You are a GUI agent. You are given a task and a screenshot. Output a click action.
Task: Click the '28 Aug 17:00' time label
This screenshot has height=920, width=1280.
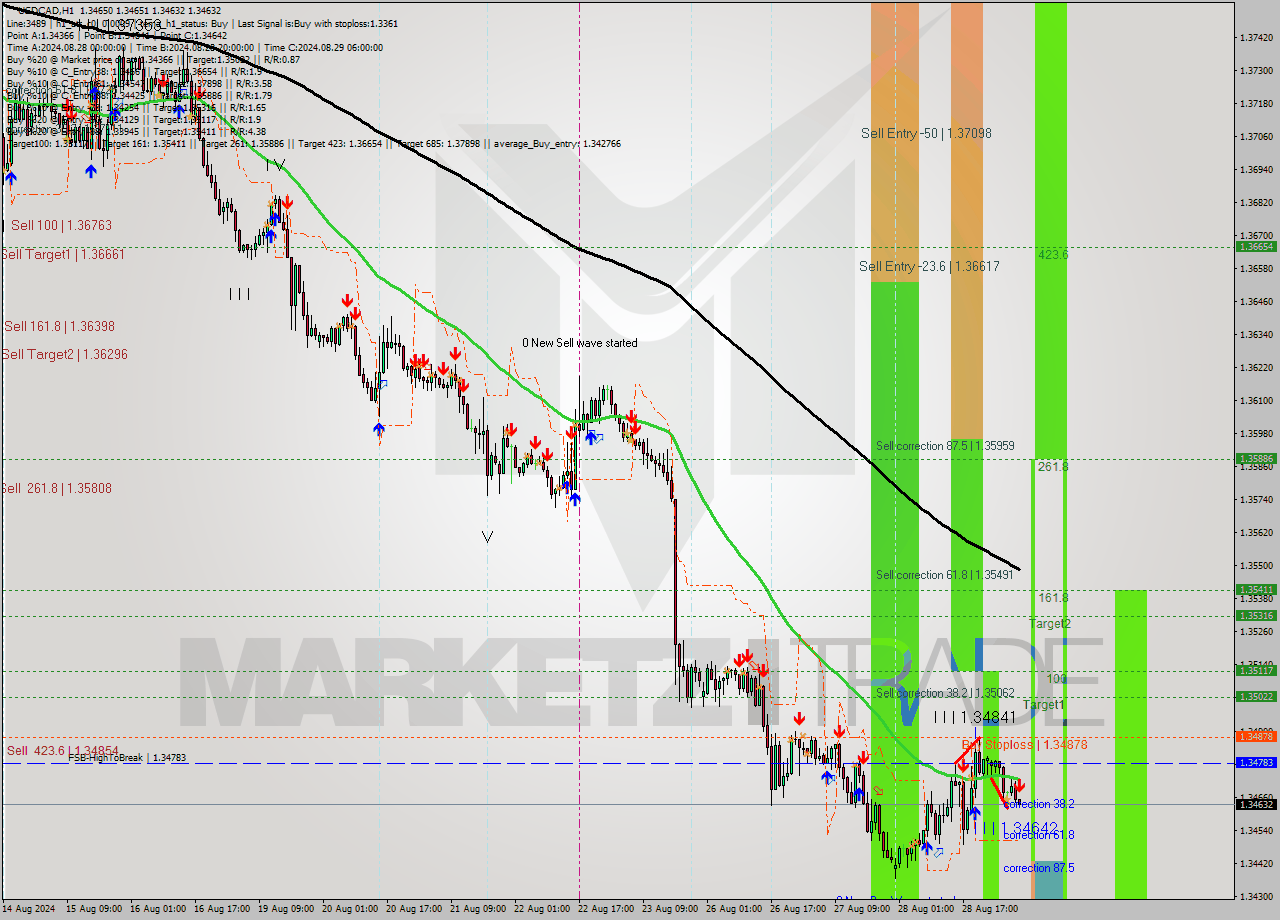tap(991, 909)
